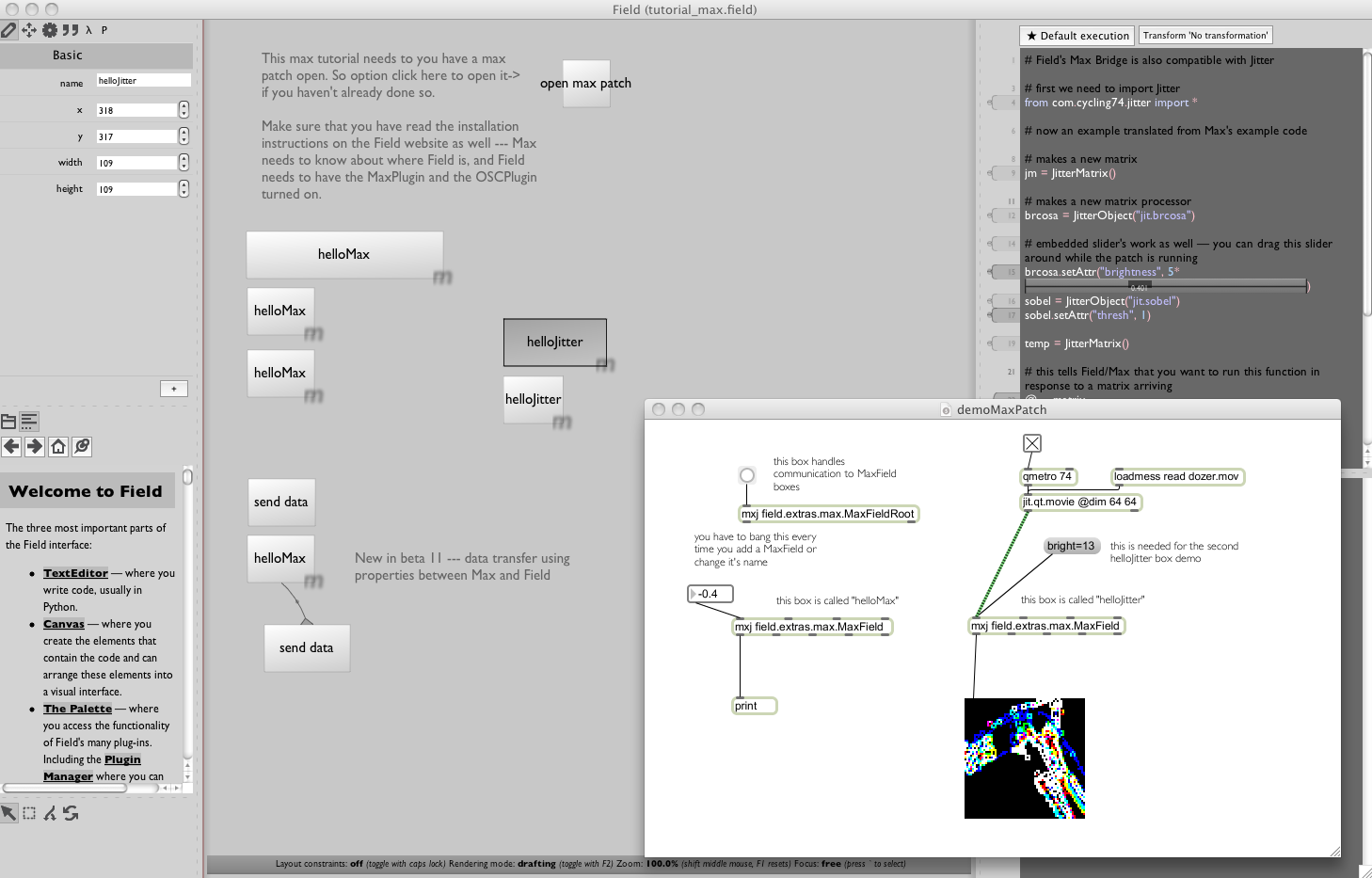Screen dimensions: 1372x878
Task: Click the home icon in help browser
Action: click(x=58, y=447)
